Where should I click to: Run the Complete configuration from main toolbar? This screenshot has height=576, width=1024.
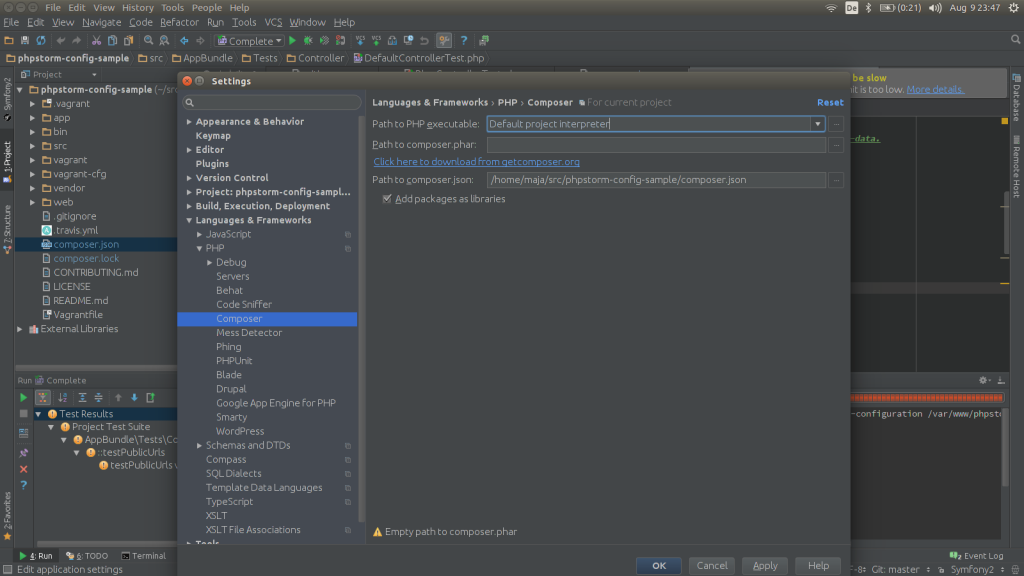(x=293, y=40)
